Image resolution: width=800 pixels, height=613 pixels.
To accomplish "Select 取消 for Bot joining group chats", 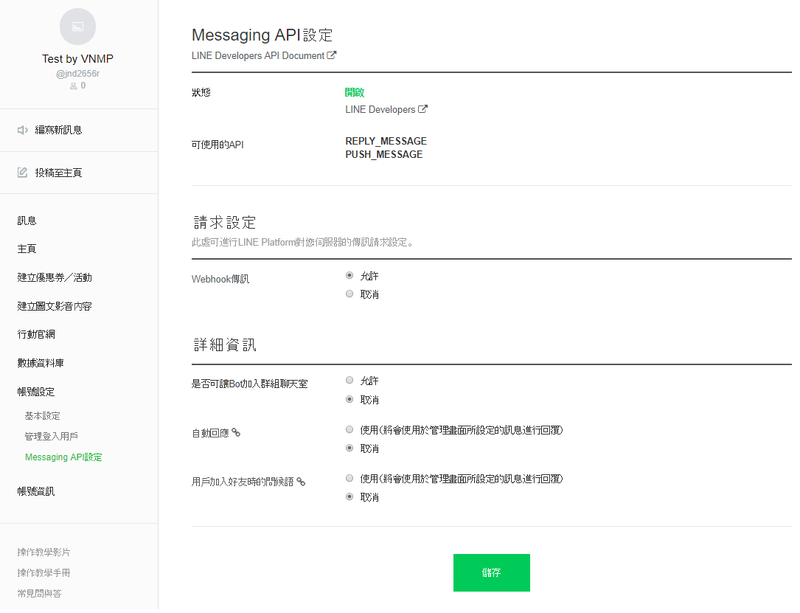I will (x=349, y=399).
